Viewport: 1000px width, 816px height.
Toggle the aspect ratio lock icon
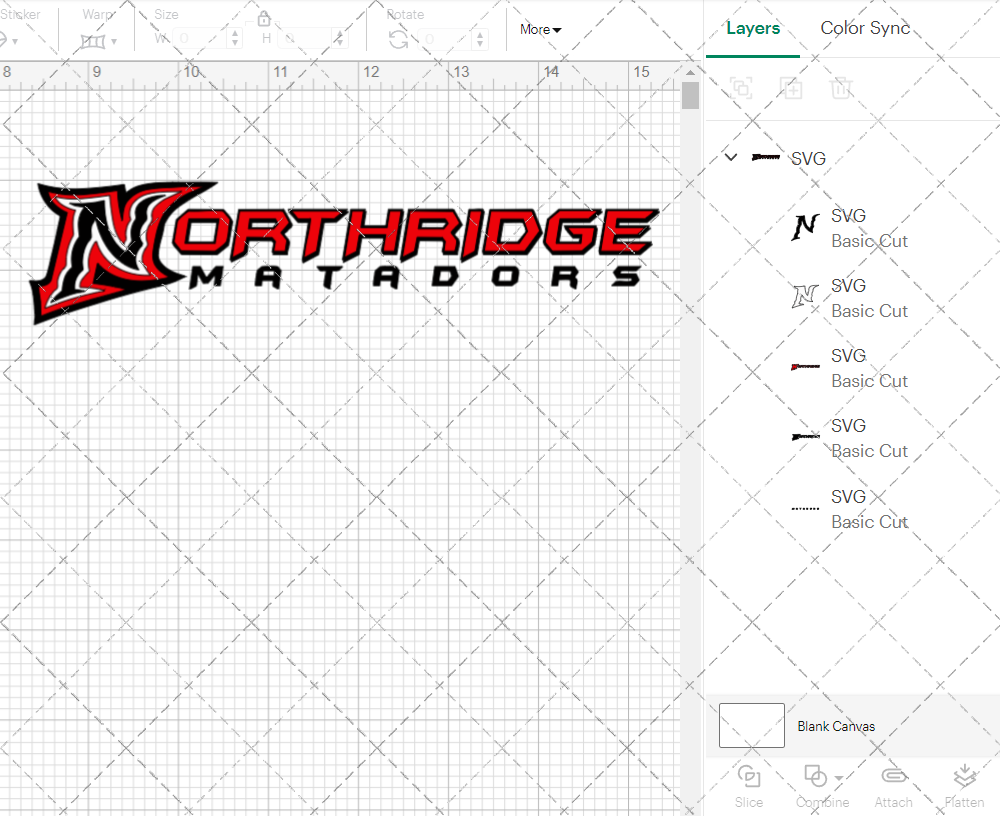coord(264,19)
